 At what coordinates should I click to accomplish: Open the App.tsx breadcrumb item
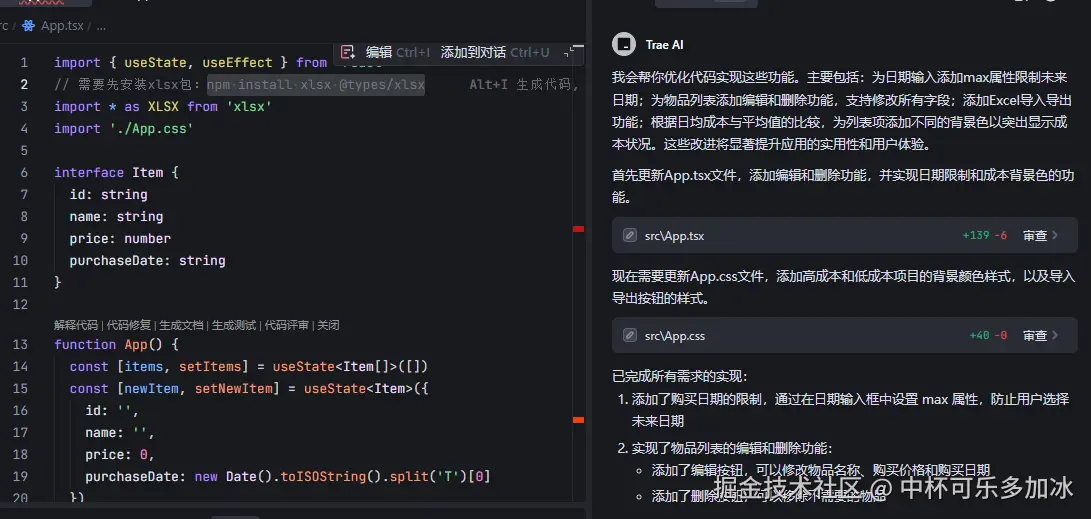click(x=62, y=26)
